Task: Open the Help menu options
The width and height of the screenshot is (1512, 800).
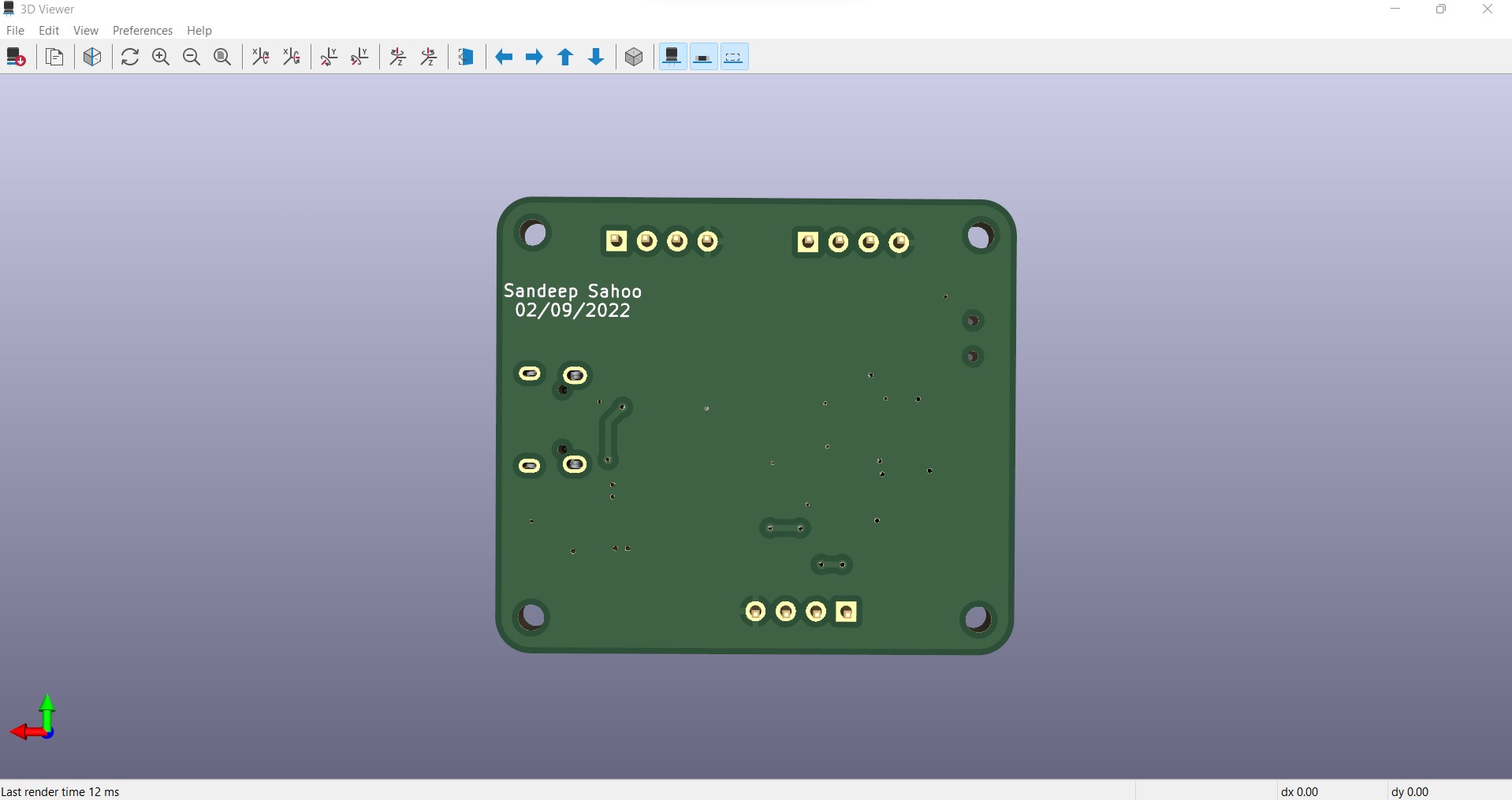Action: click(199, 31)
